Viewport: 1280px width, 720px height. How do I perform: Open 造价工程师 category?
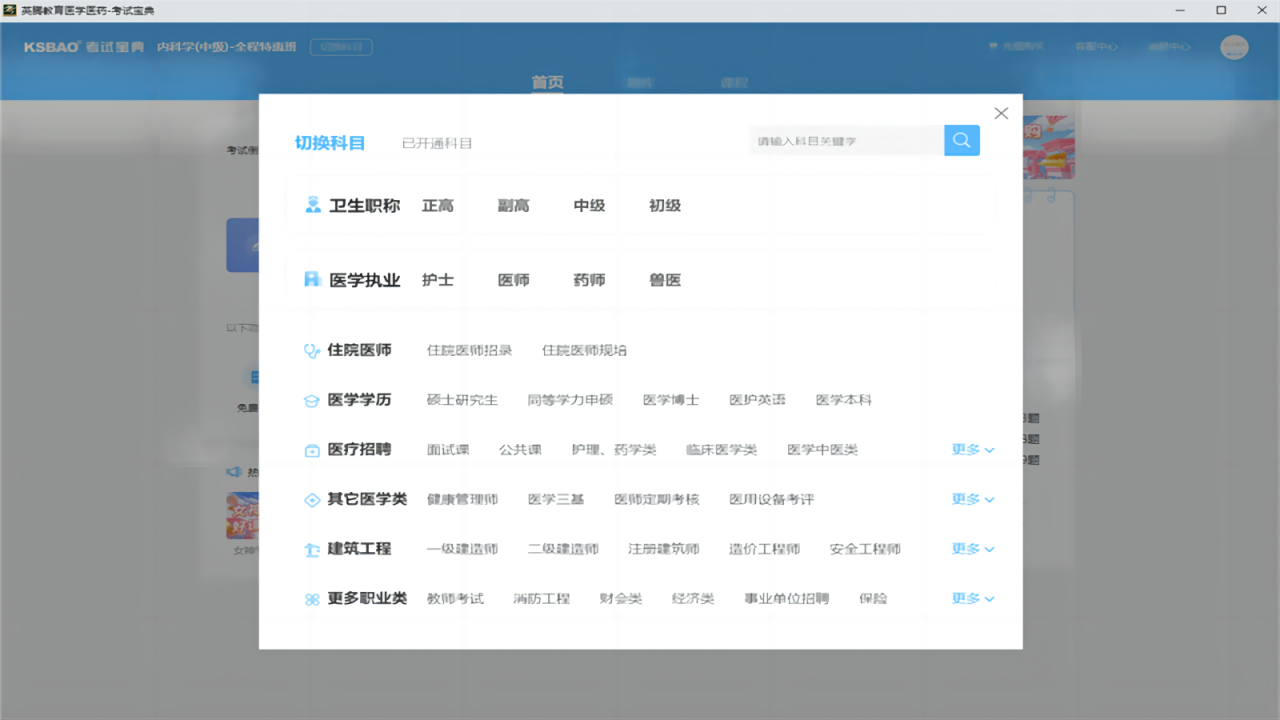point(765,549)
